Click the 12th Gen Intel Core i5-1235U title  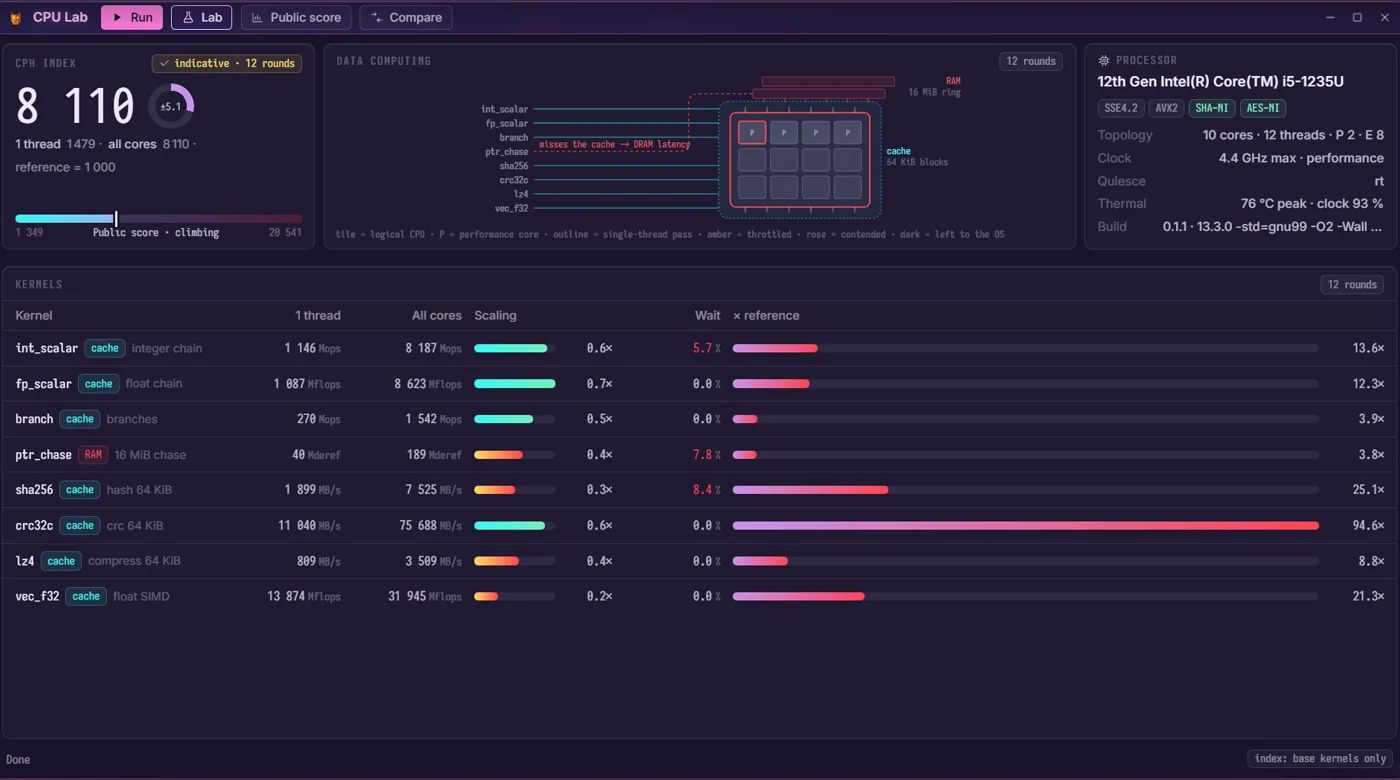click(1220, 82)
